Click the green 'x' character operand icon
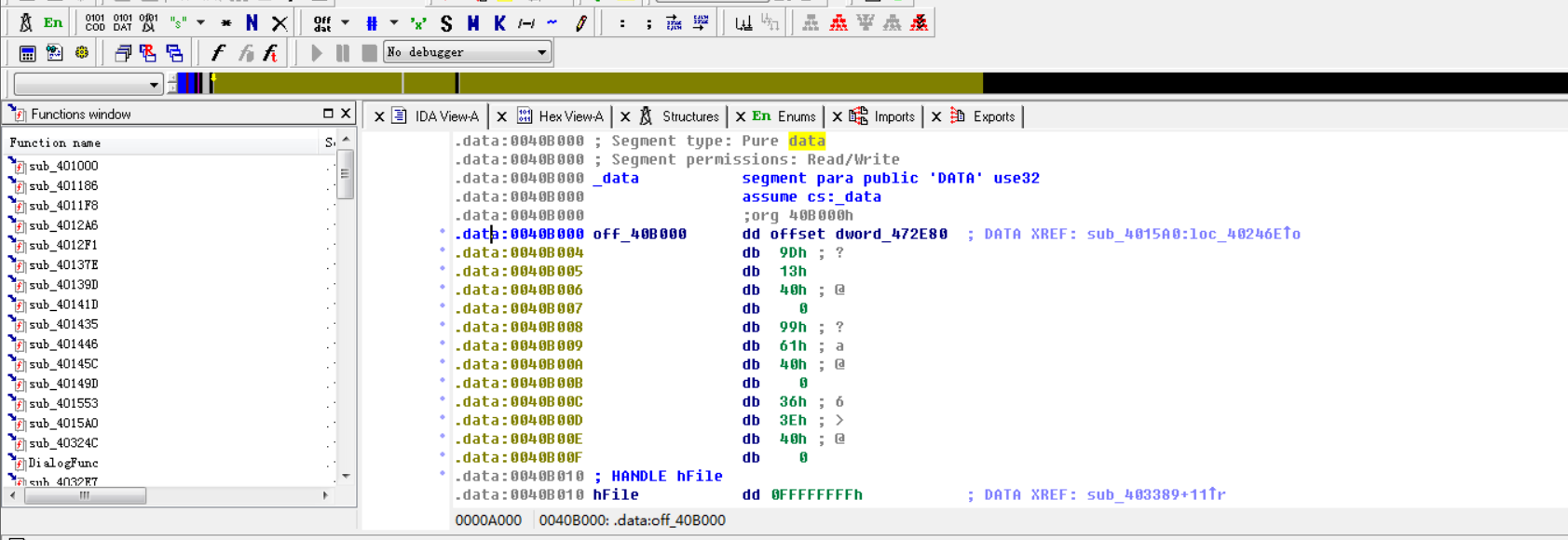The height and width of the screenshot is (540, 1568). pyautogui.click(x=418, y=22)
